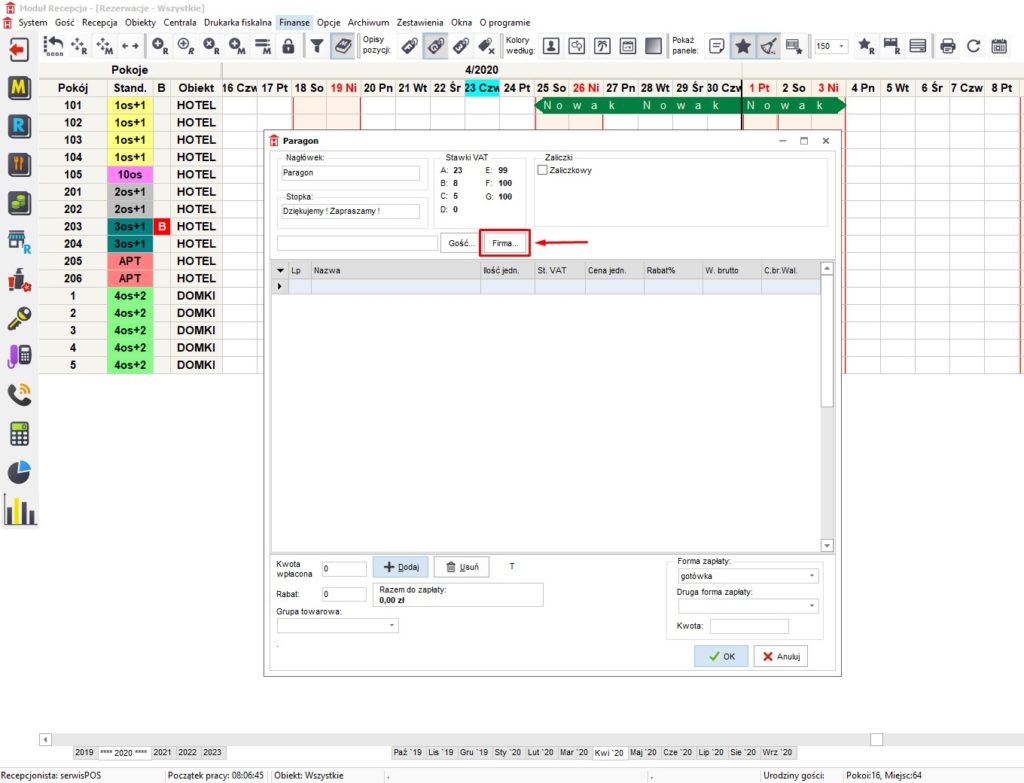The width and height of the screenshot is (1024, 783).
Task: Toggle the star panel button in toolbar
Action: pos(742,46)
